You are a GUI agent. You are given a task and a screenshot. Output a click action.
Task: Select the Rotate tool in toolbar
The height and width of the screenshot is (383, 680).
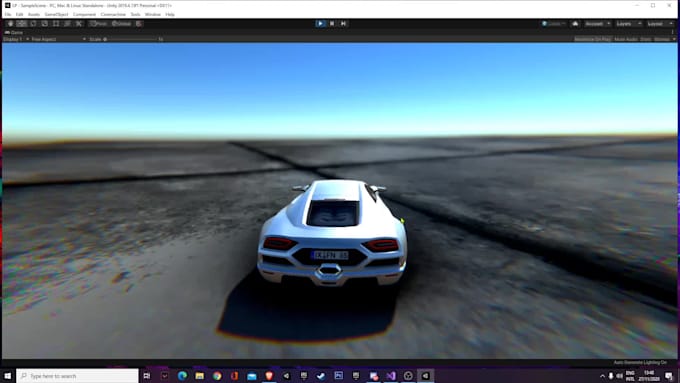click(33, 23)
